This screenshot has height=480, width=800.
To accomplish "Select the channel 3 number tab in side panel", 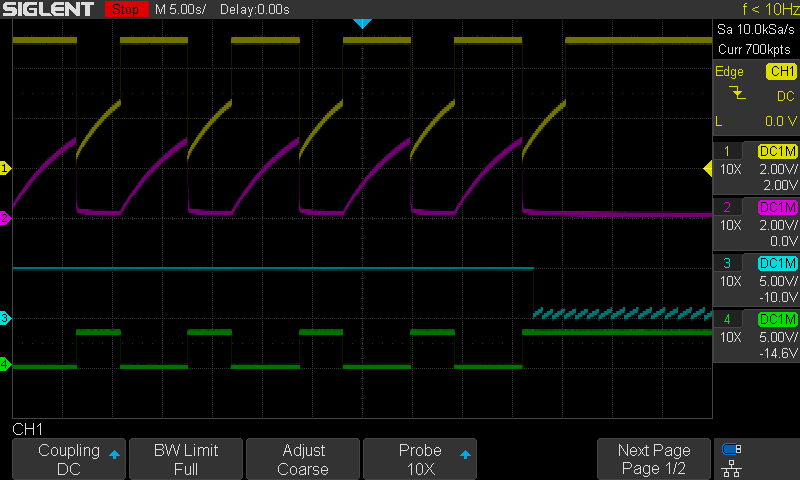I will click(x=727, y=263).
